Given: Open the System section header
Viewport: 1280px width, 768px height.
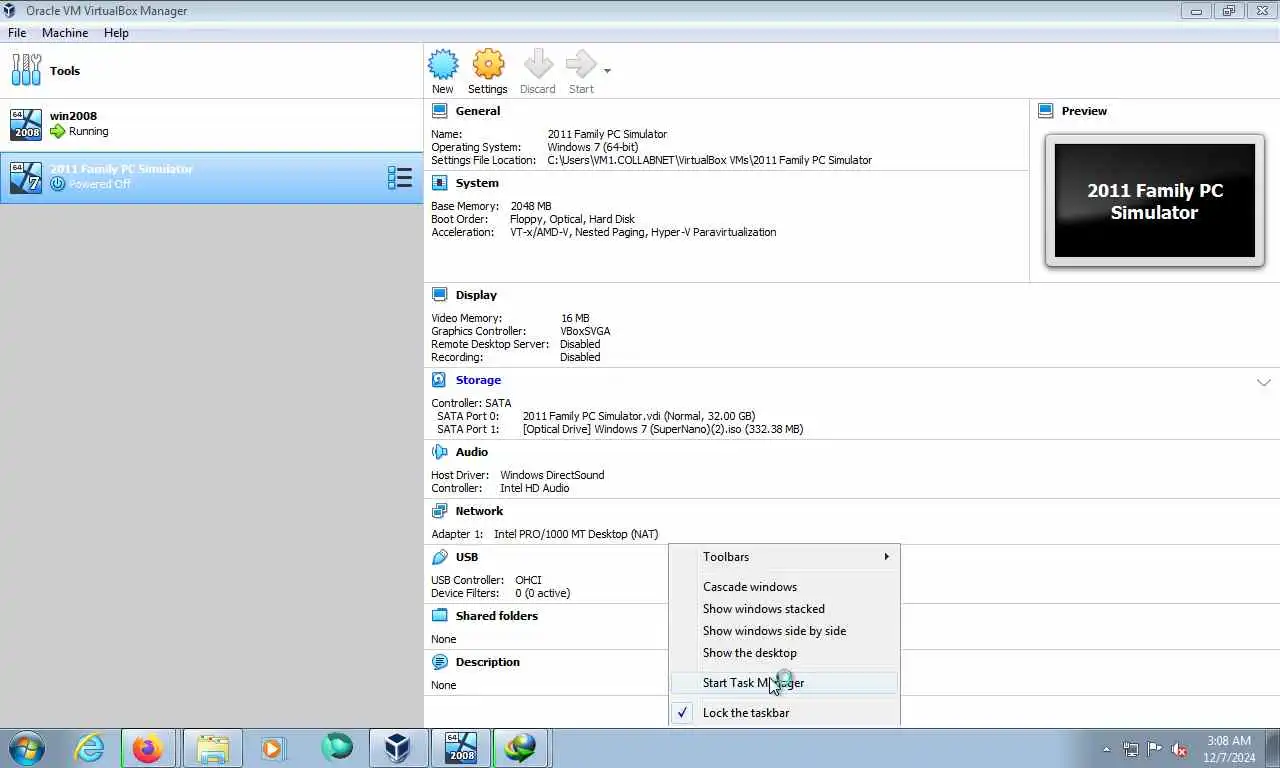Looking at the screenshot, I should coord(477,183).
